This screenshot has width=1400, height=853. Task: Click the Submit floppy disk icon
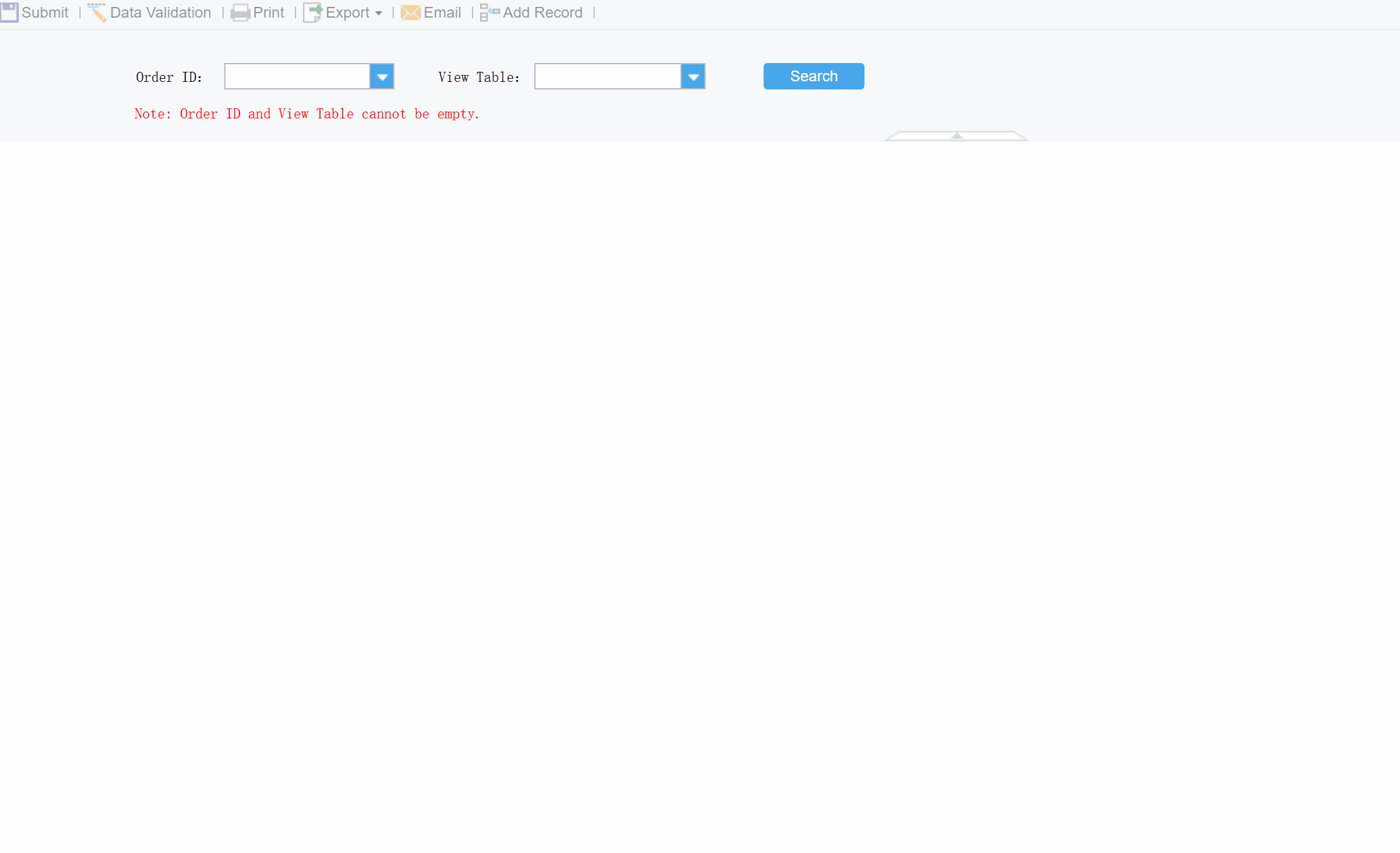[9, 13]
